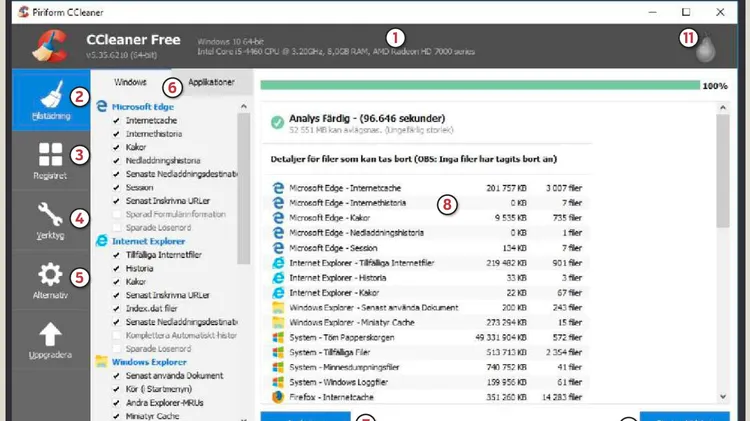The image size is (750, 421).
Task: Click the Alternativ sidebar label
Action: coord(50,295)
